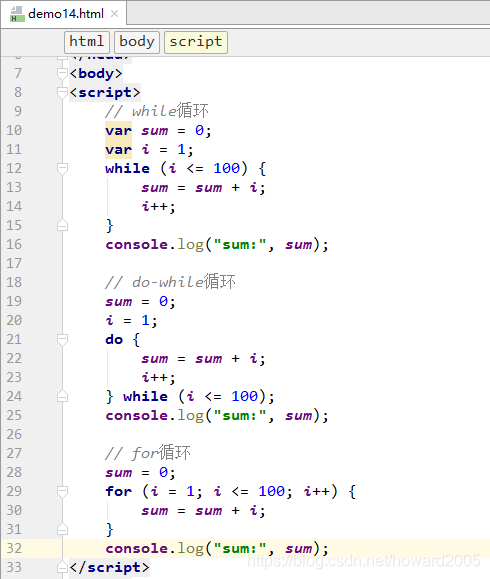This screenshot has width=490, height=579.
Task: Click the demo14.html file icon
Action: [x=17, y=14]
